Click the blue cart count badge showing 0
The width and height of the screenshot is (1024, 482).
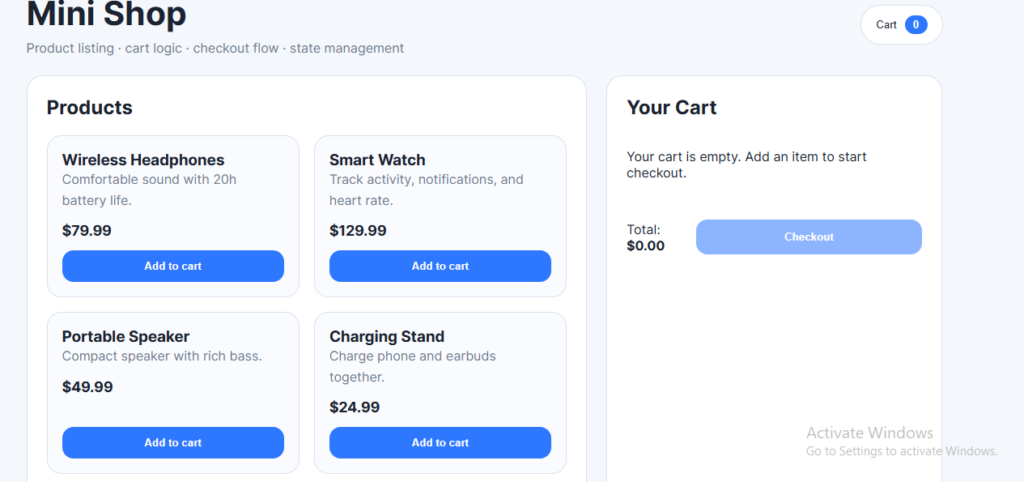pos(916,25)
